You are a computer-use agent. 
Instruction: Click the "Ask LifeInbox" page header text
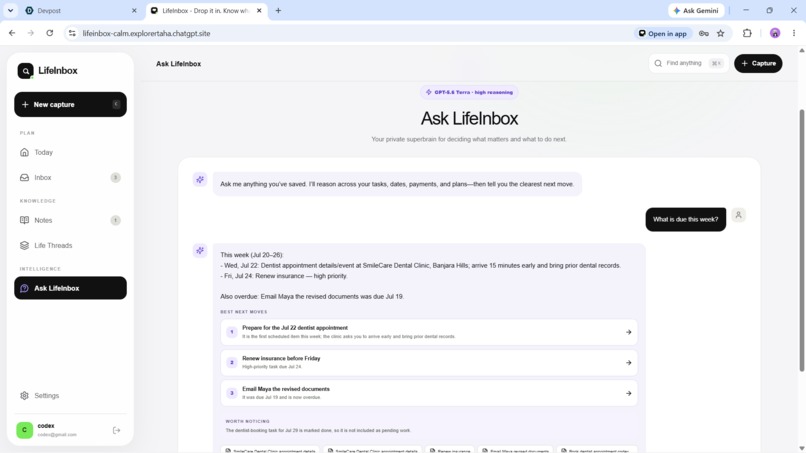click(178, 64)
